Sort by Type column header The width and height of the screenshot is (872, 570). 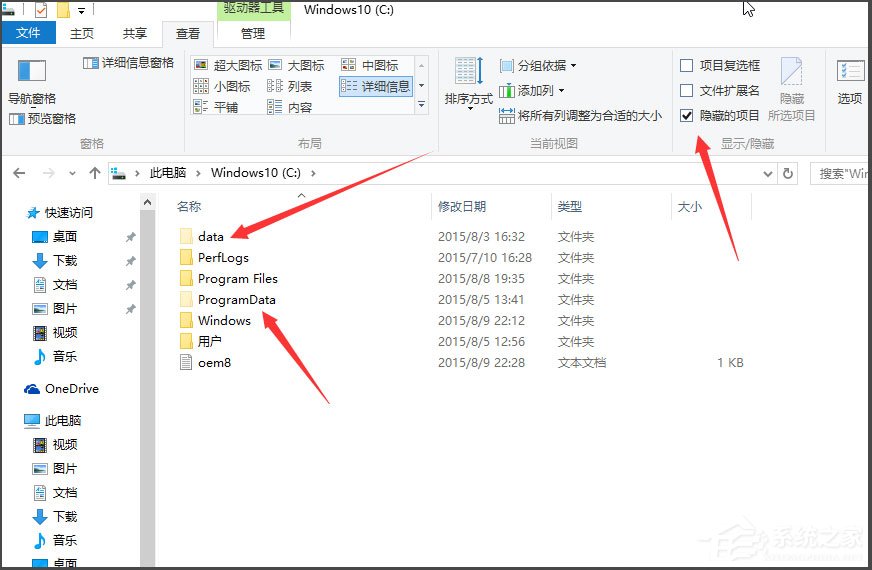pos(570,206)
